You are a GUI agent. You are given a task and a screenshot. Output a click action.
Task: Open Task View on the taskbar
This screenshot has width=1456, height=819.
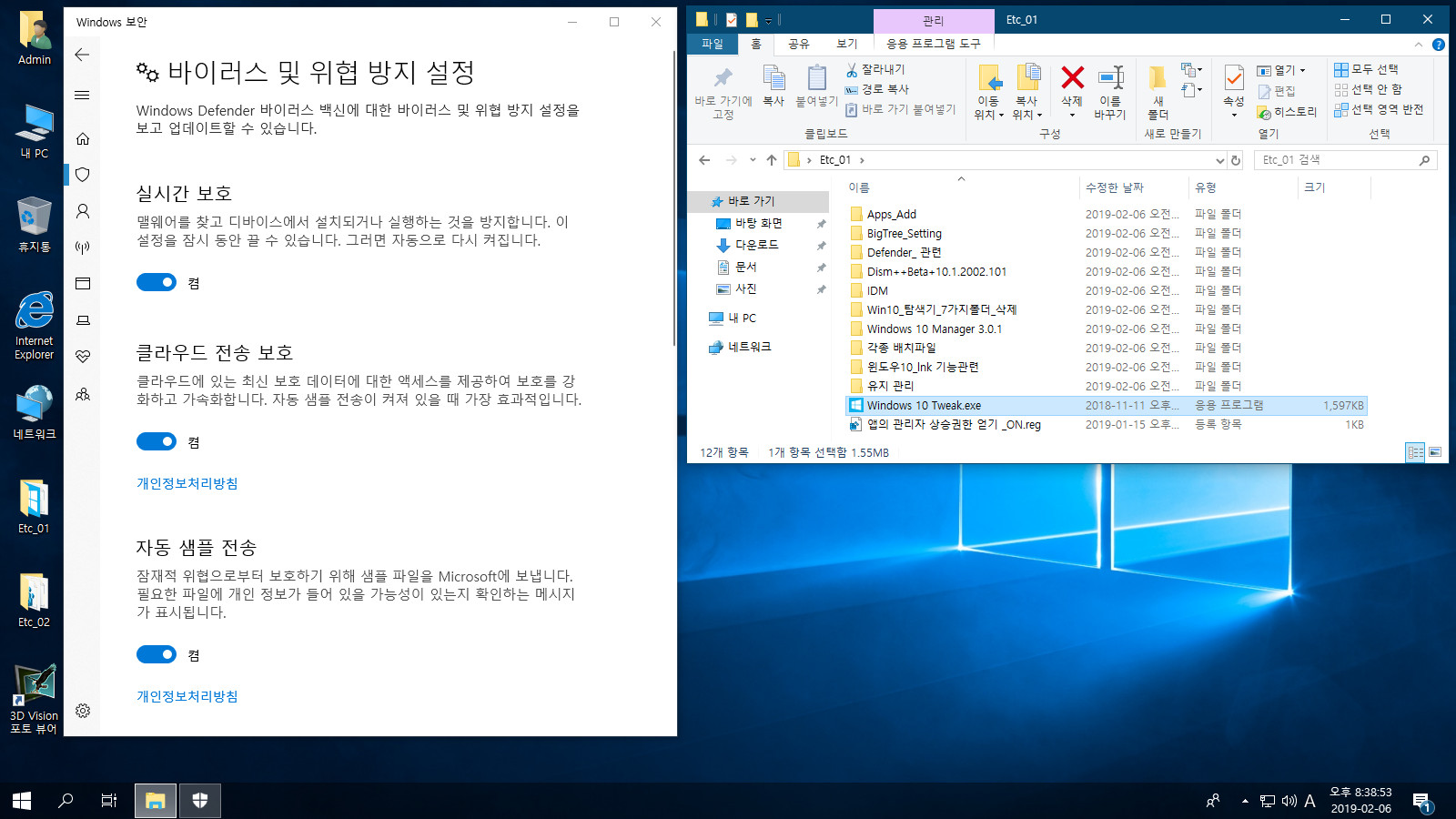pyautogui.click(x=109, y=801)
